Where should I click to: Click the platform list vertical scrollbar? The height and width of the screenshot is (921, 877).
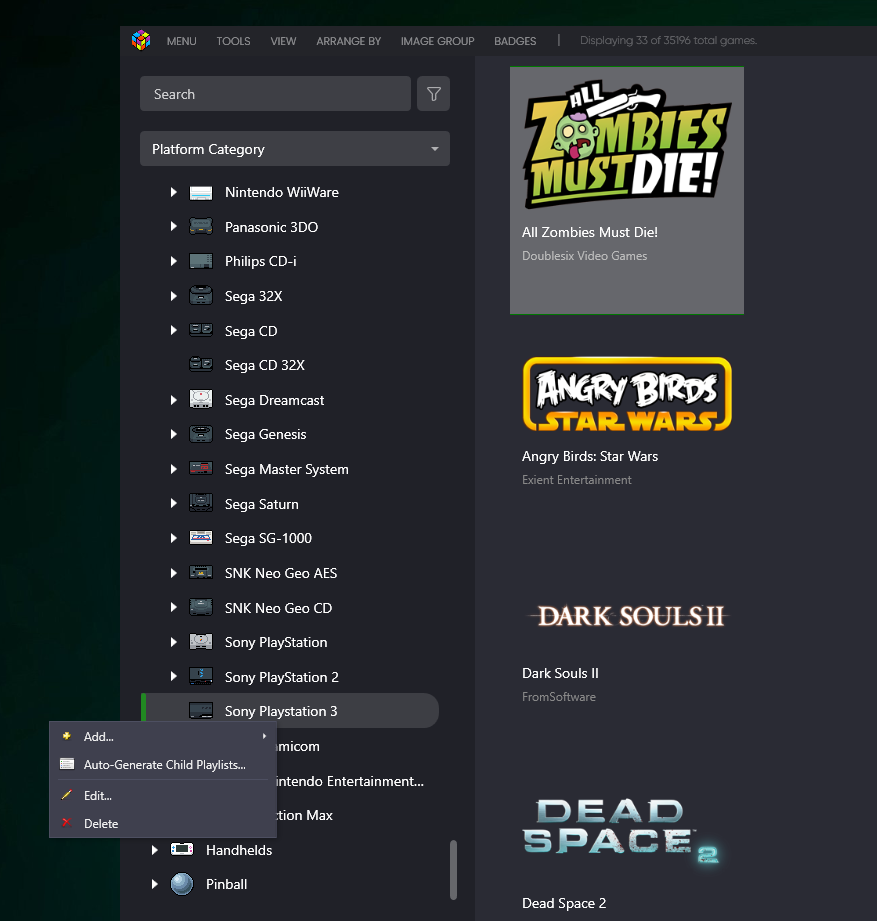(453, 869)
